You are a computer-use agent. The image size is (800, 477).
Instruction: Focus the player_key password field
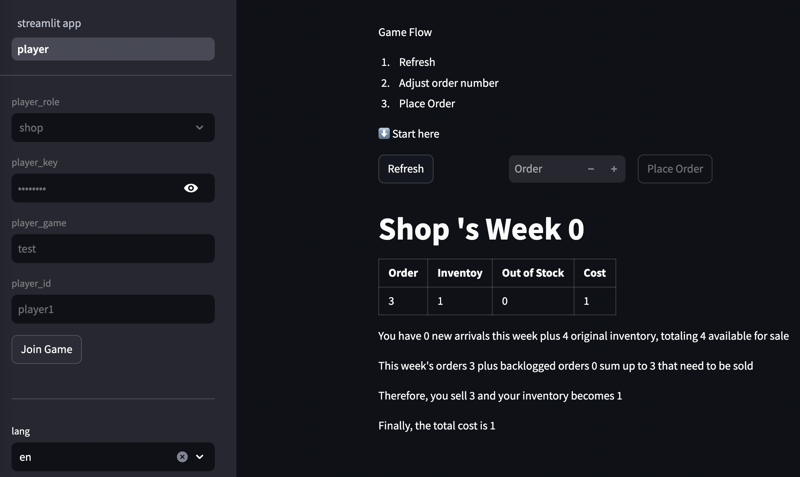(x=97, y=188)
